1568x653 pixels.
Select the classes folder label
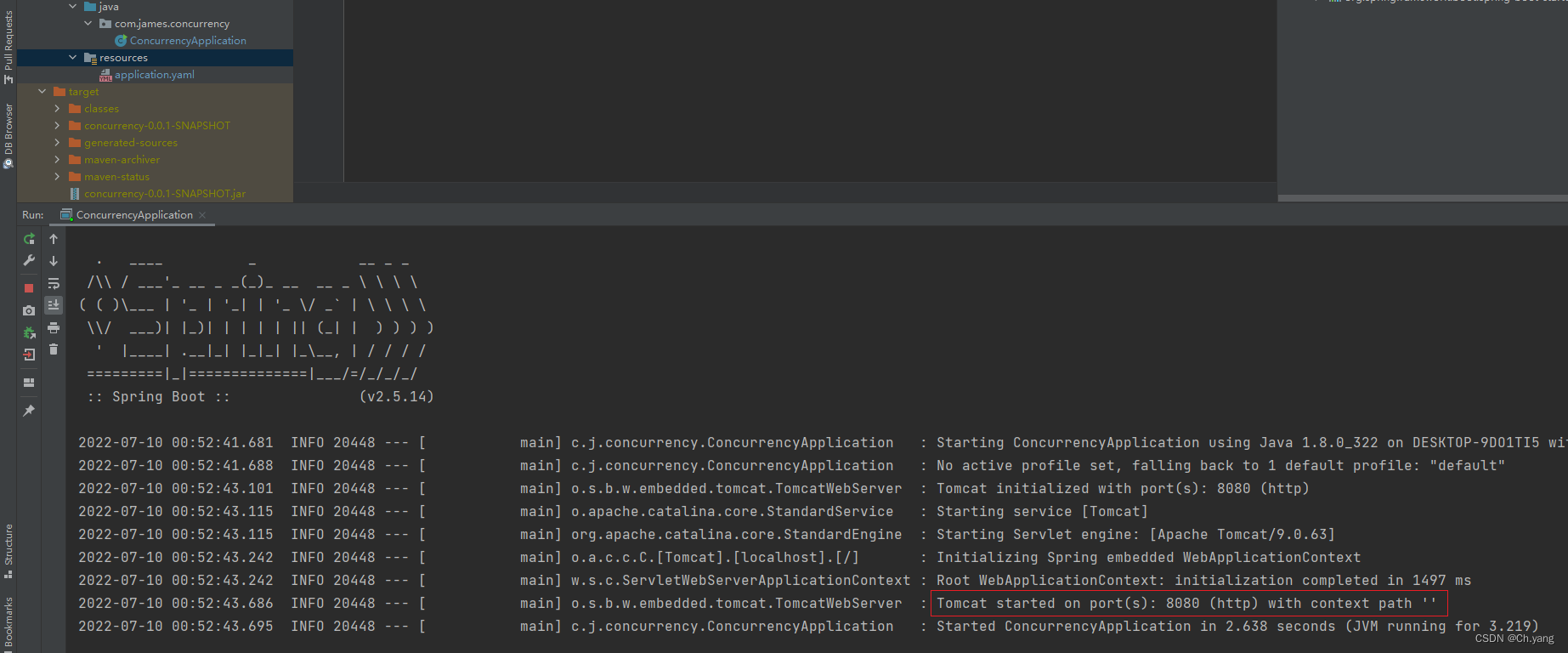click(x=101, y=109)
